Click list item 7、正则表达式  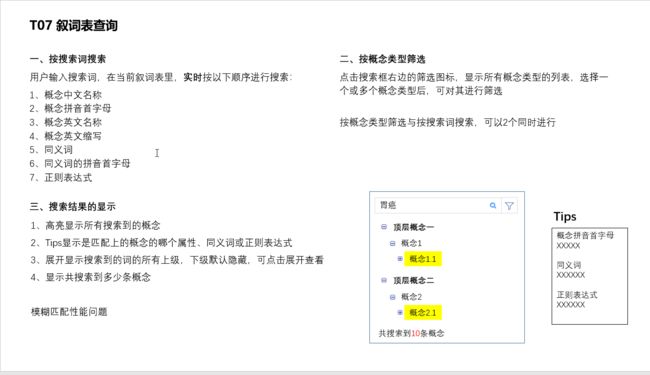[61, 178]
